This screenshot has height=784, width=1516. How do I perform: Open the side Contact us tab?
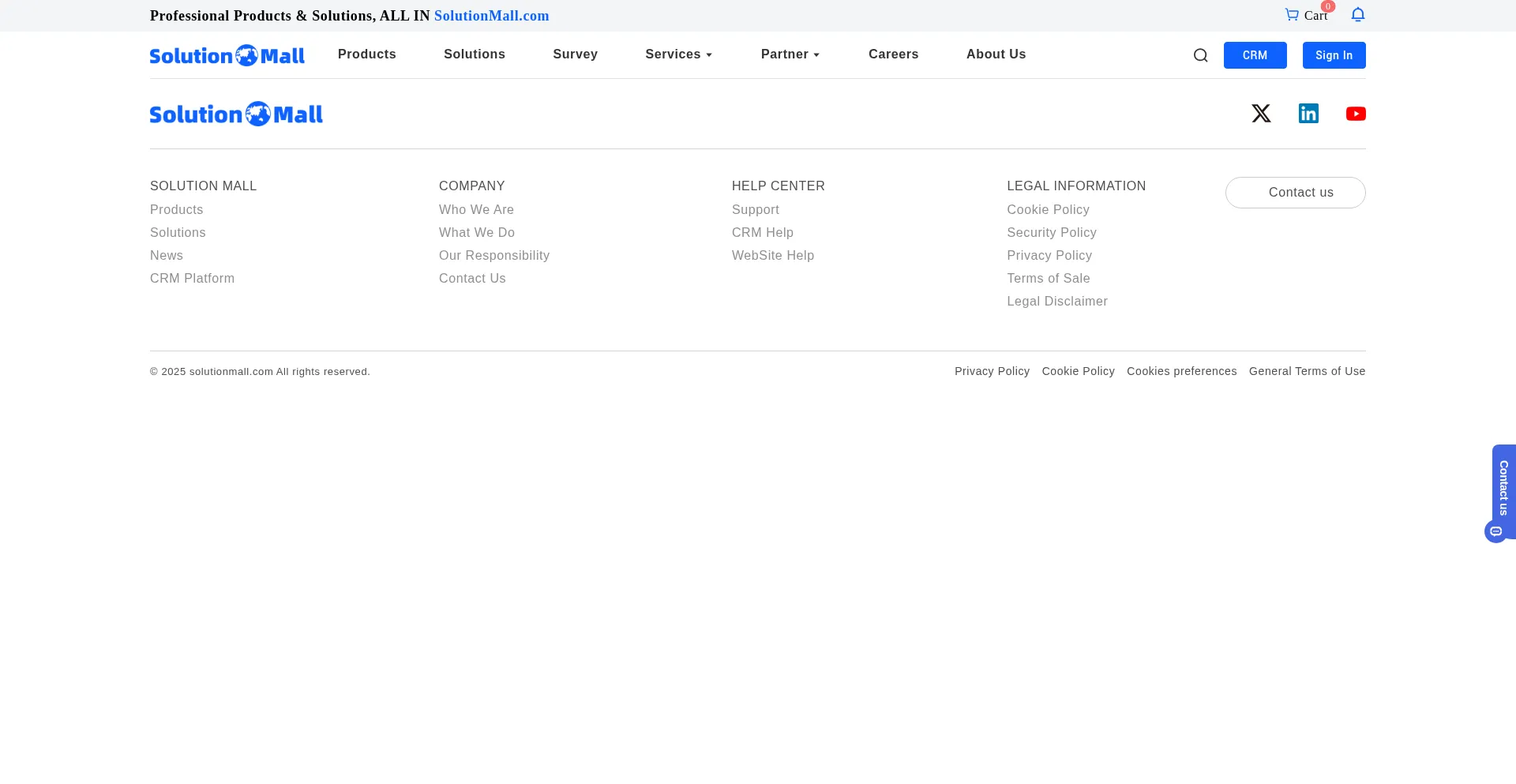(x=1503, y=487)
